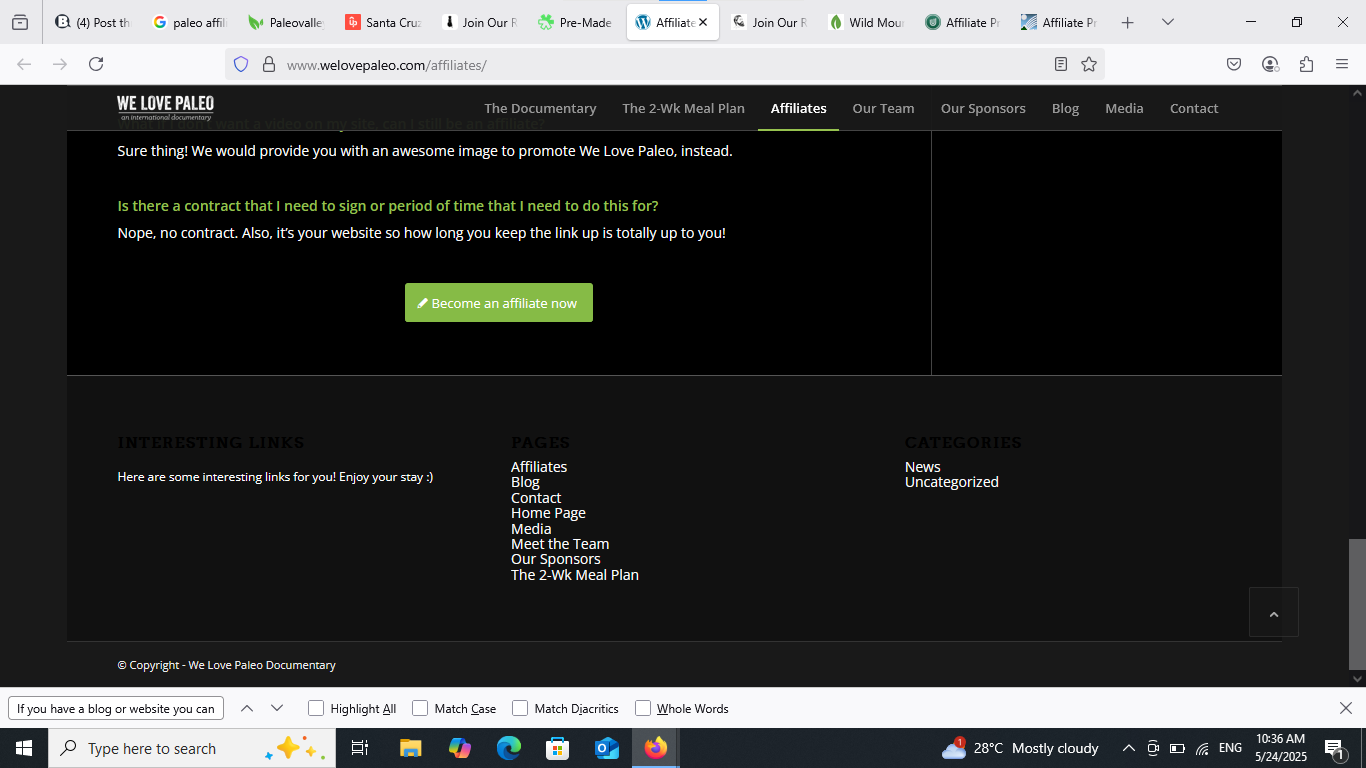
Task: Switch to the Post tab
Action: point(92,22)
